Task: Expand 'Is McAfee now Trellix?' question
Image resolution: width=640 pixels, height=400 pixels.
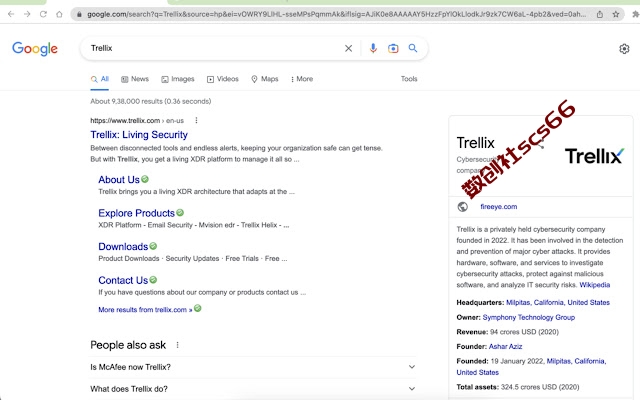Action: click(252, 367)
